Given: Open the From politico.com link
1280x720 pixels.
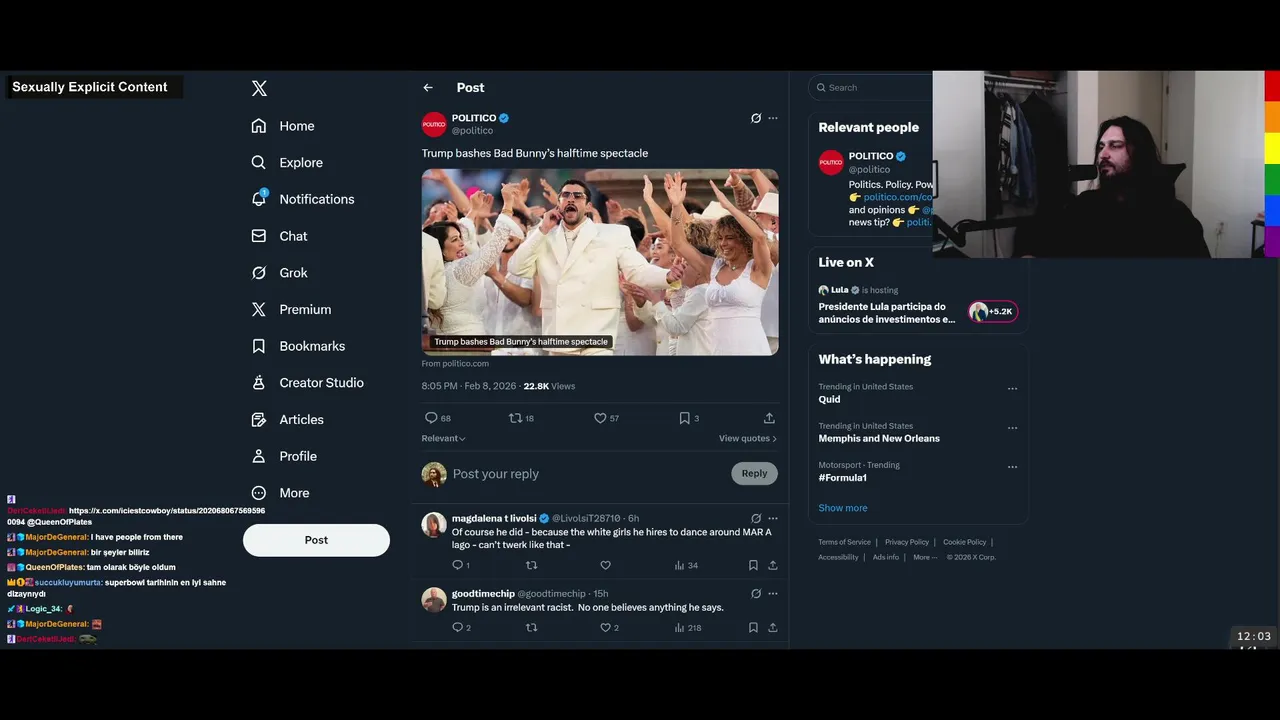Looking at the screenshot, I should pos(455,364).
